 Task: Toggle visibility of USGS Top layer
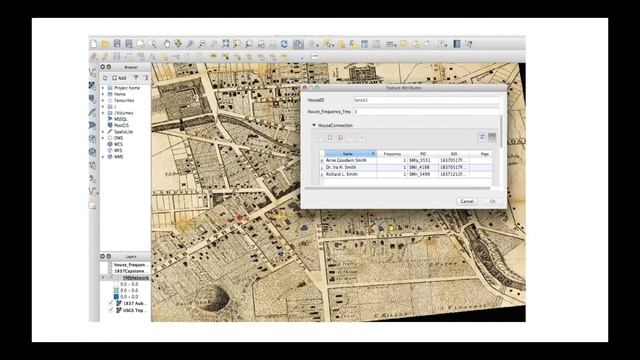pyautogui.click(x=111, y=310)
